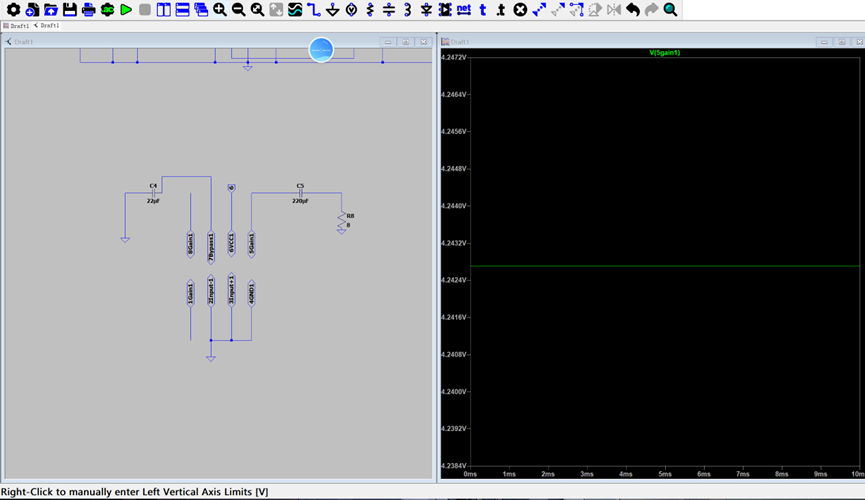Click the Print icon
This screenshot has width=865, height=500.
(x=89, y=9)
